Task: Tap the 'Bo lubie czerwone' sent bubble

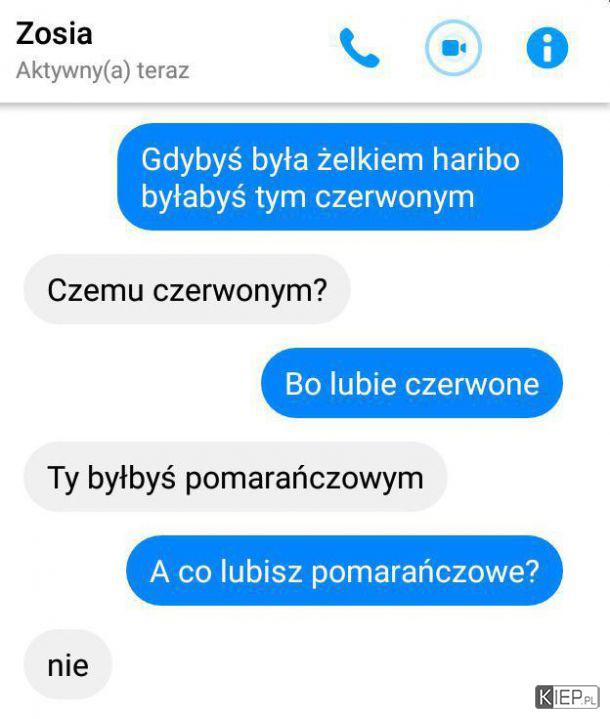Action: pyautogui.click(x=412, y=383)
